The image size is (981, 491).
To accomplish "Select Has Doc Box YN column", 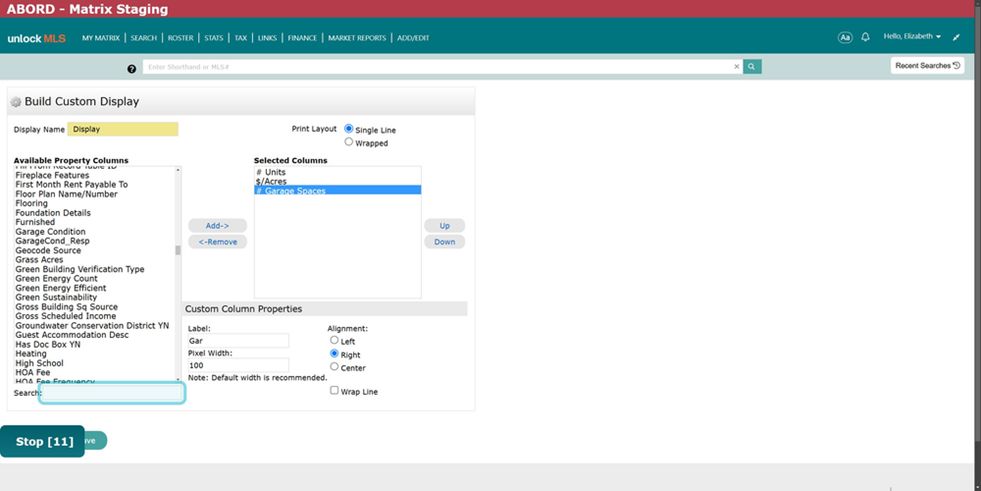I will pyautogui.click(x=48, y=344).
